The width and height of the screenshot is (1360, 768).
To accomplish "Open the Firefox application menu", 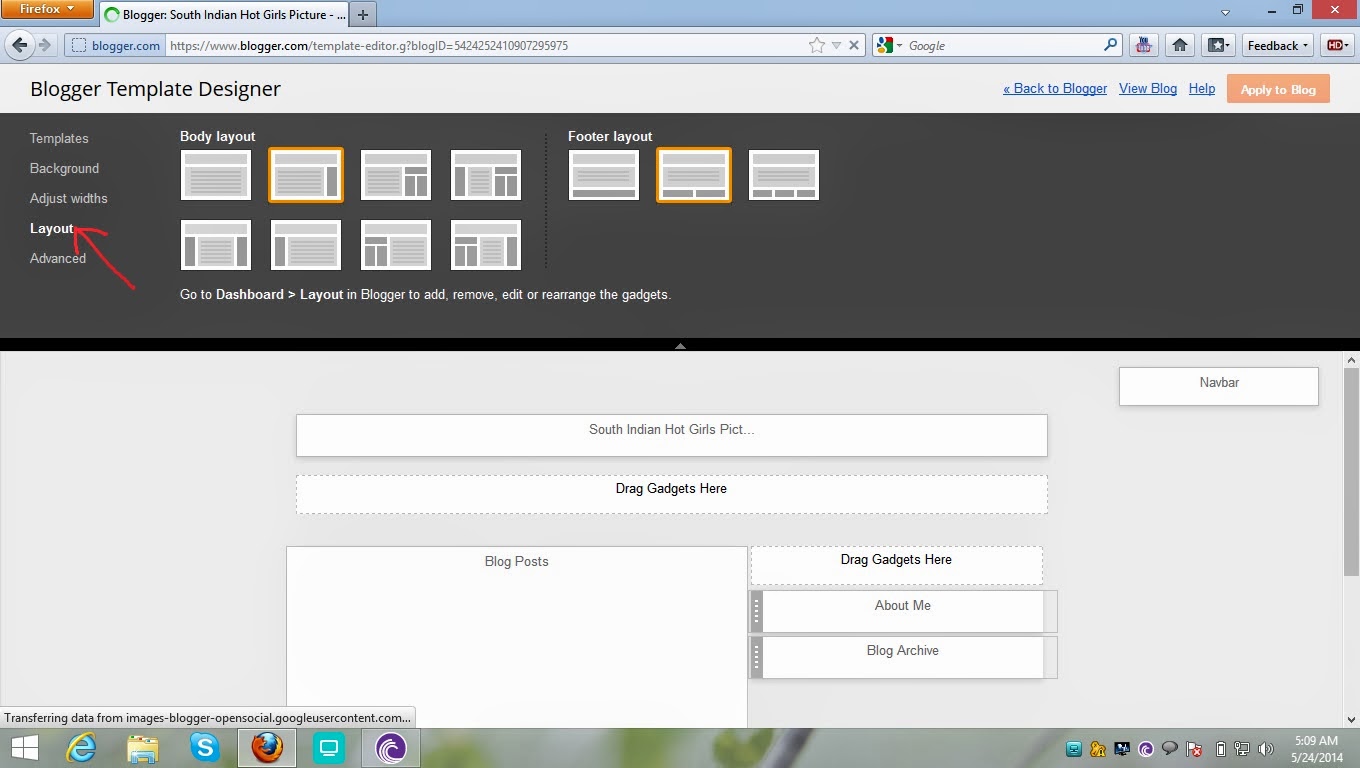I will coord(47,9).
